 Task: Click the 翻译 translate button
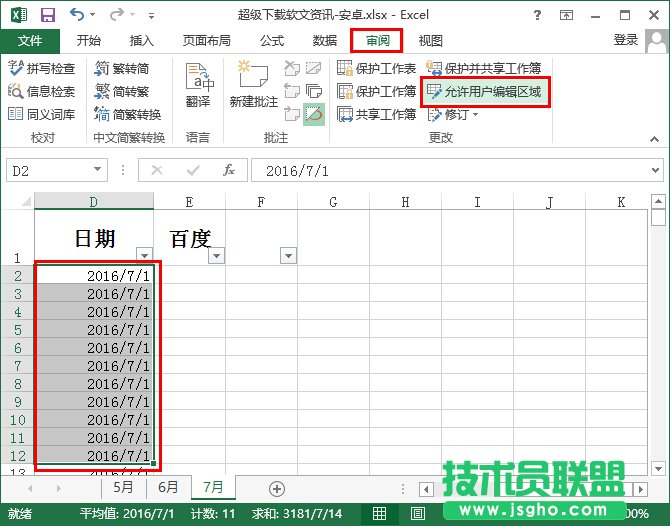198,85
